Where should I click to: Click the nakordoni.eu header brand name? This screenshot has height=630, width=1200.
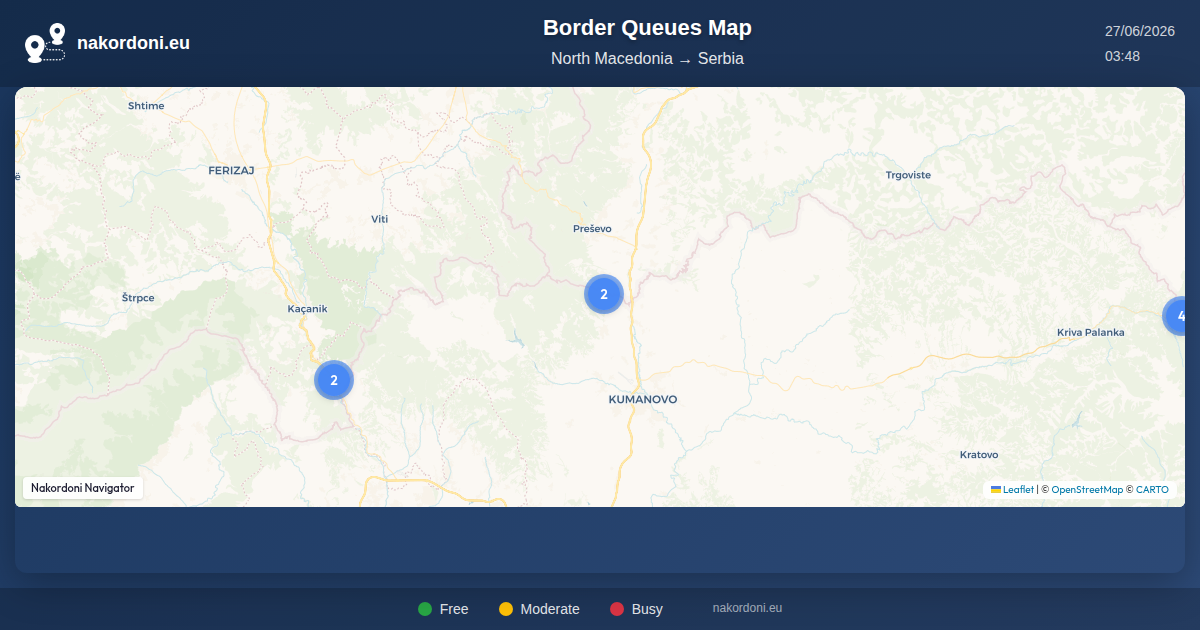[133, 43]
